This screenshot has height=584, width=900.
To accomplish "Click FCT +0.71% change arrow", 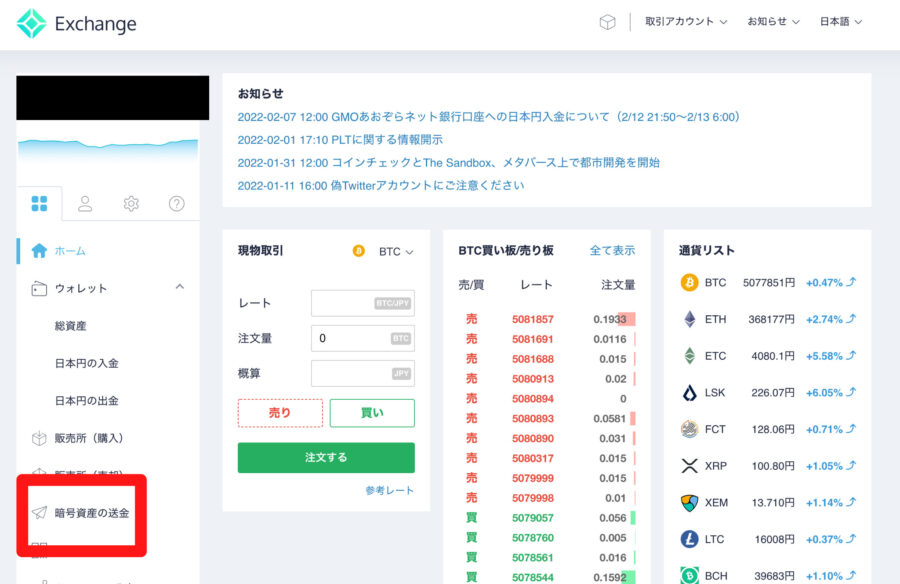I will coord(852,429).
